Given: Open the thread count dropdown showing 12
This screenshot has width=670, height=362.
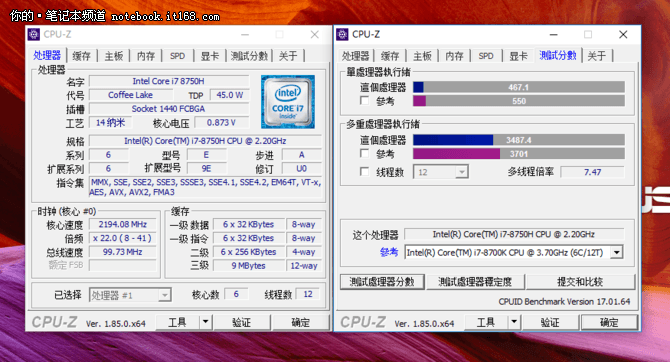Looking at the screenshot, I should [461, 172].
